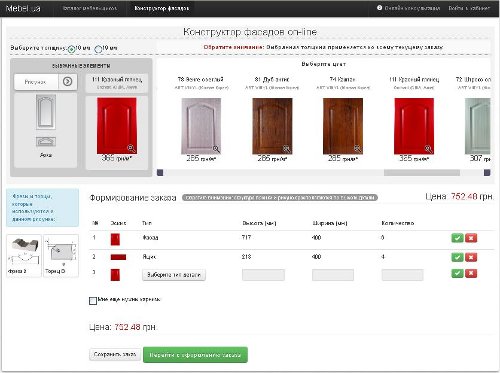Click the color list scrollbar thumb
Viewport: 500px width, 373px height.
[x=422, y=173]
